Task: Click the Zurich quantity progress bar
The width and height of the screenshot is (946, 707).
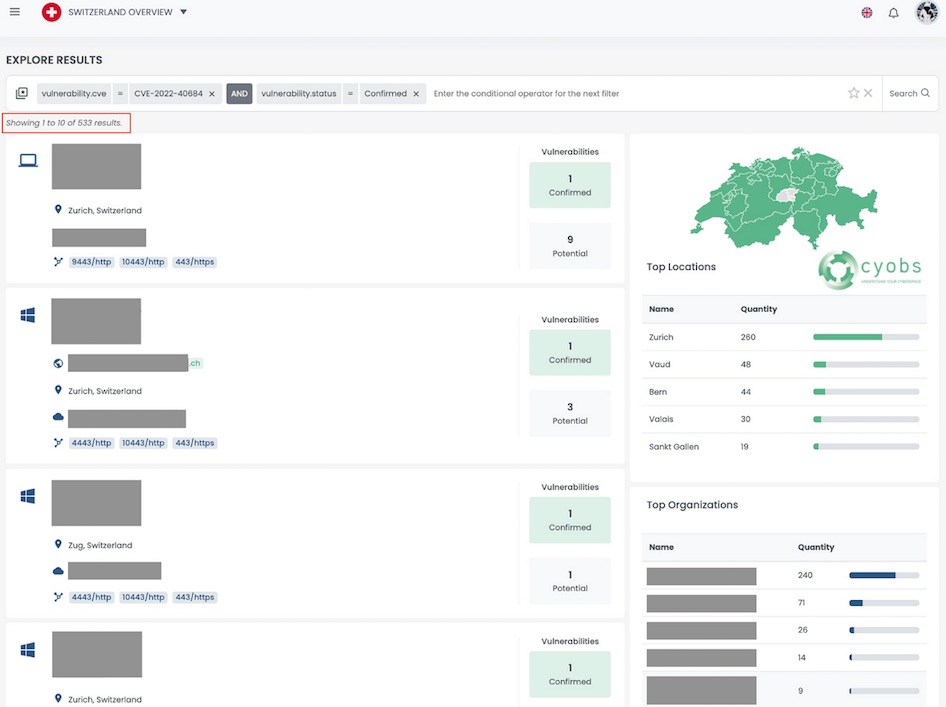Action: tap(866, 337)
